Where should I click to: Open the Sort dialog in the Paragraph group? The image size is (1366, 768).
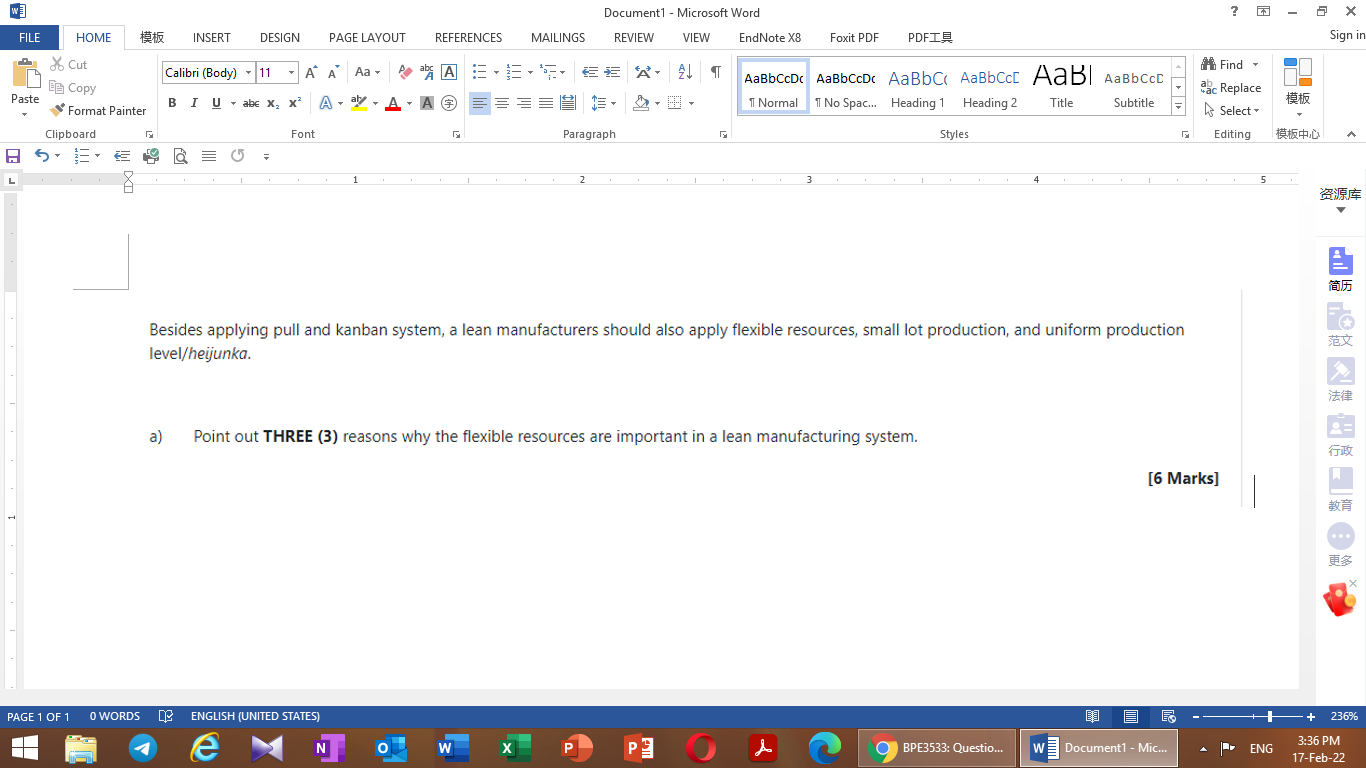click(x=684, y=72)
